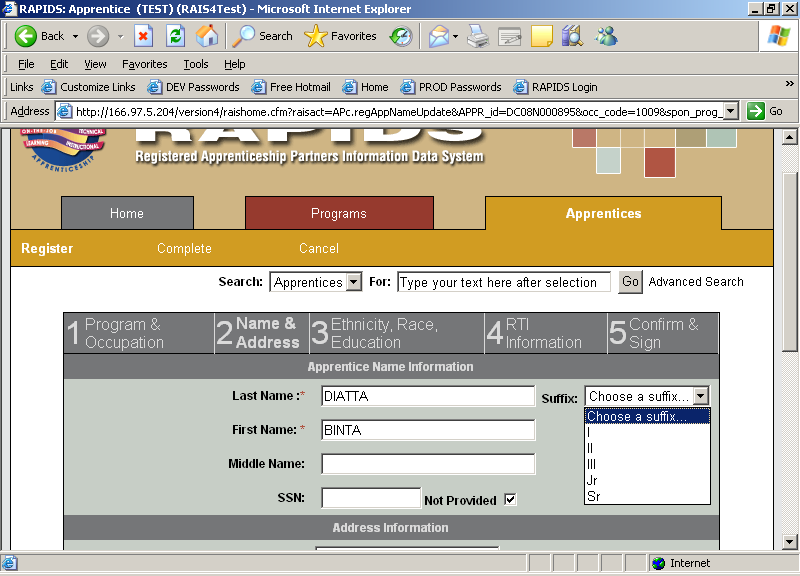Choose suffix III from the list

[593, 464]
